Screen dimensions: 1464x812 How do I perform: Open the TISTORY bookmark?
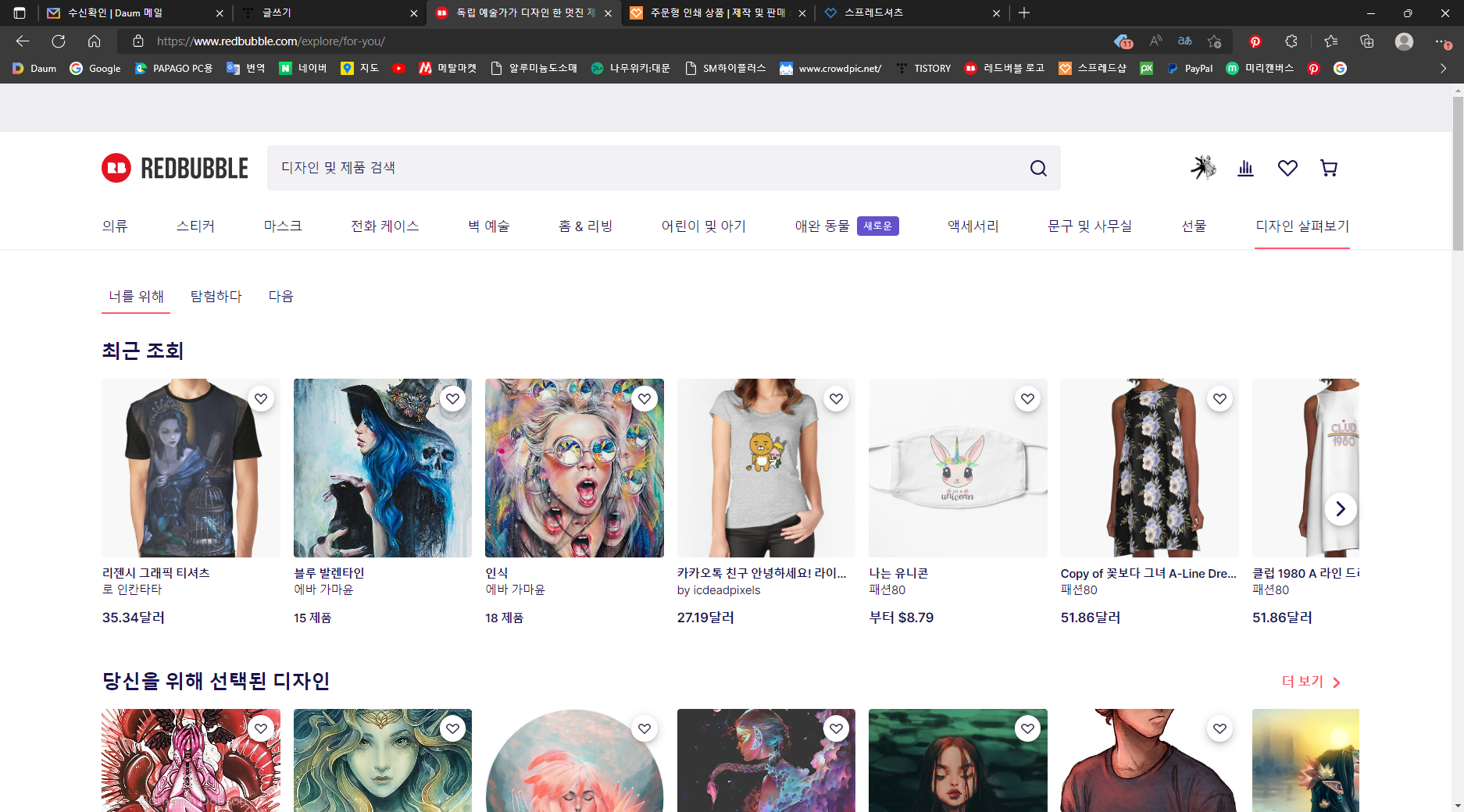tap(923, 69)
